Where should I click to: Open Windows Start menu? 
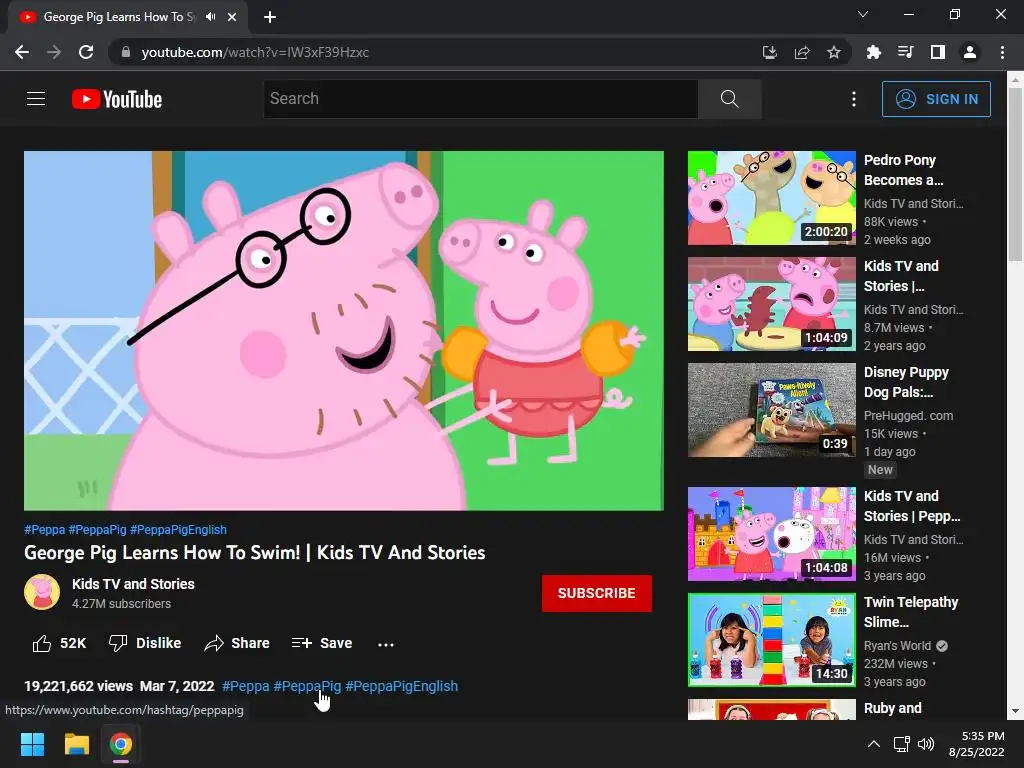32,744
